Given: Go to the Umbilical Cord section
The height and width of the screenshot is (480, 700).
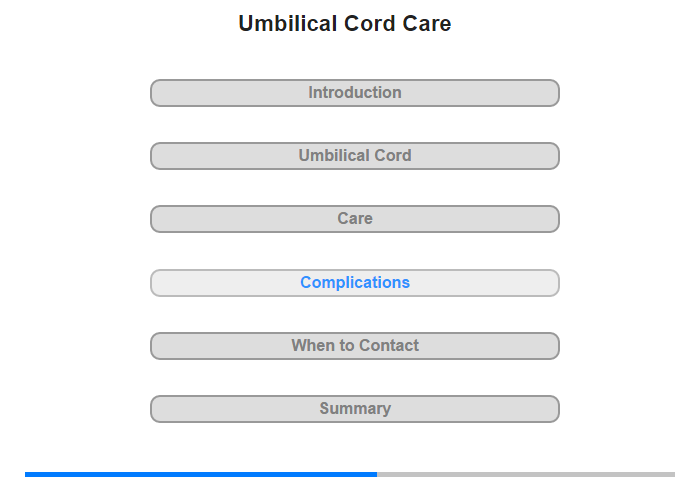Looking at the screenshot, I should [355, 156].
